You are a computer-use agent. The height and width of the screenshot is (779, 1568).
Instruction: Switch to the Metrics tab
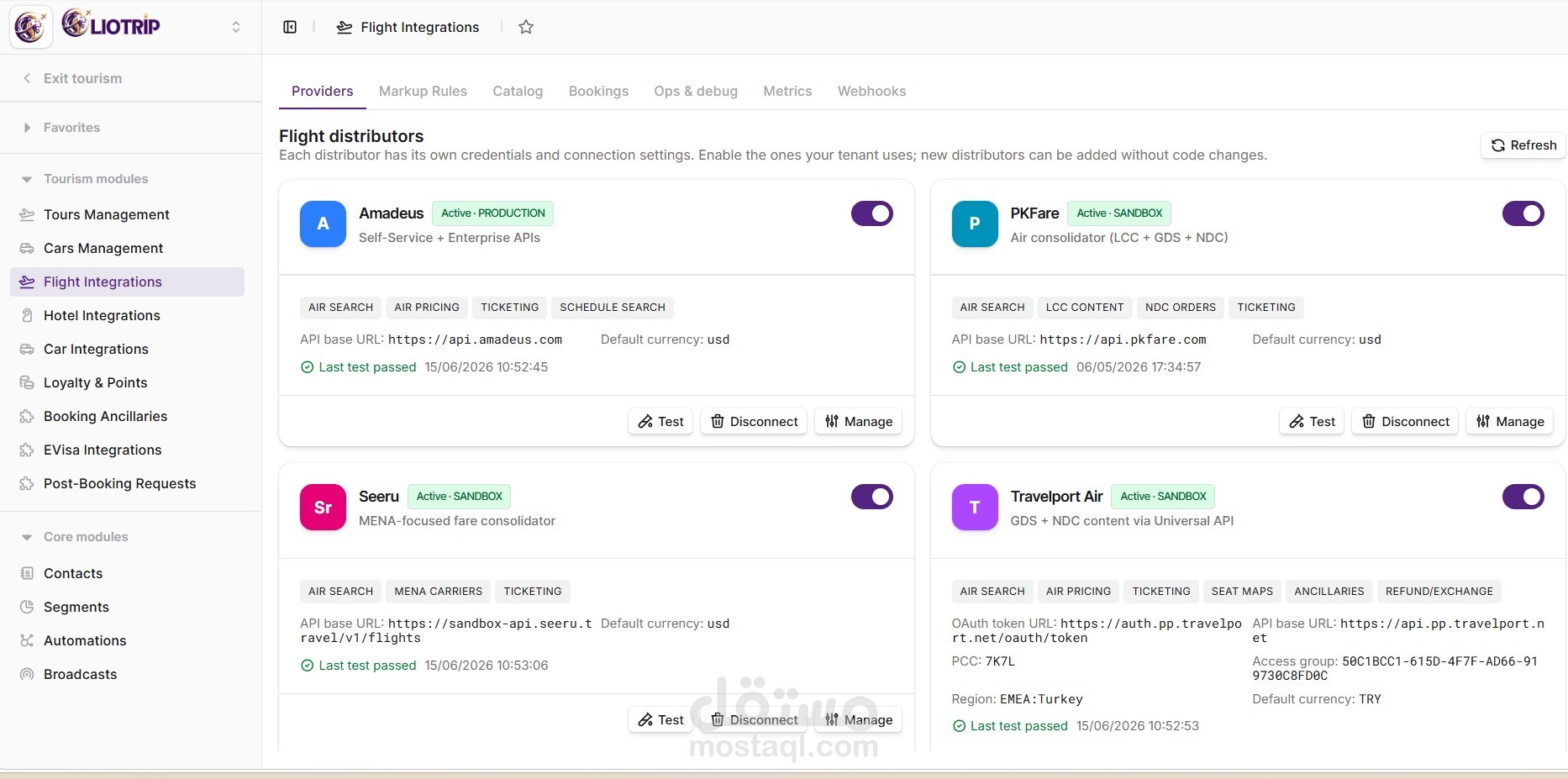click(787, 91)
